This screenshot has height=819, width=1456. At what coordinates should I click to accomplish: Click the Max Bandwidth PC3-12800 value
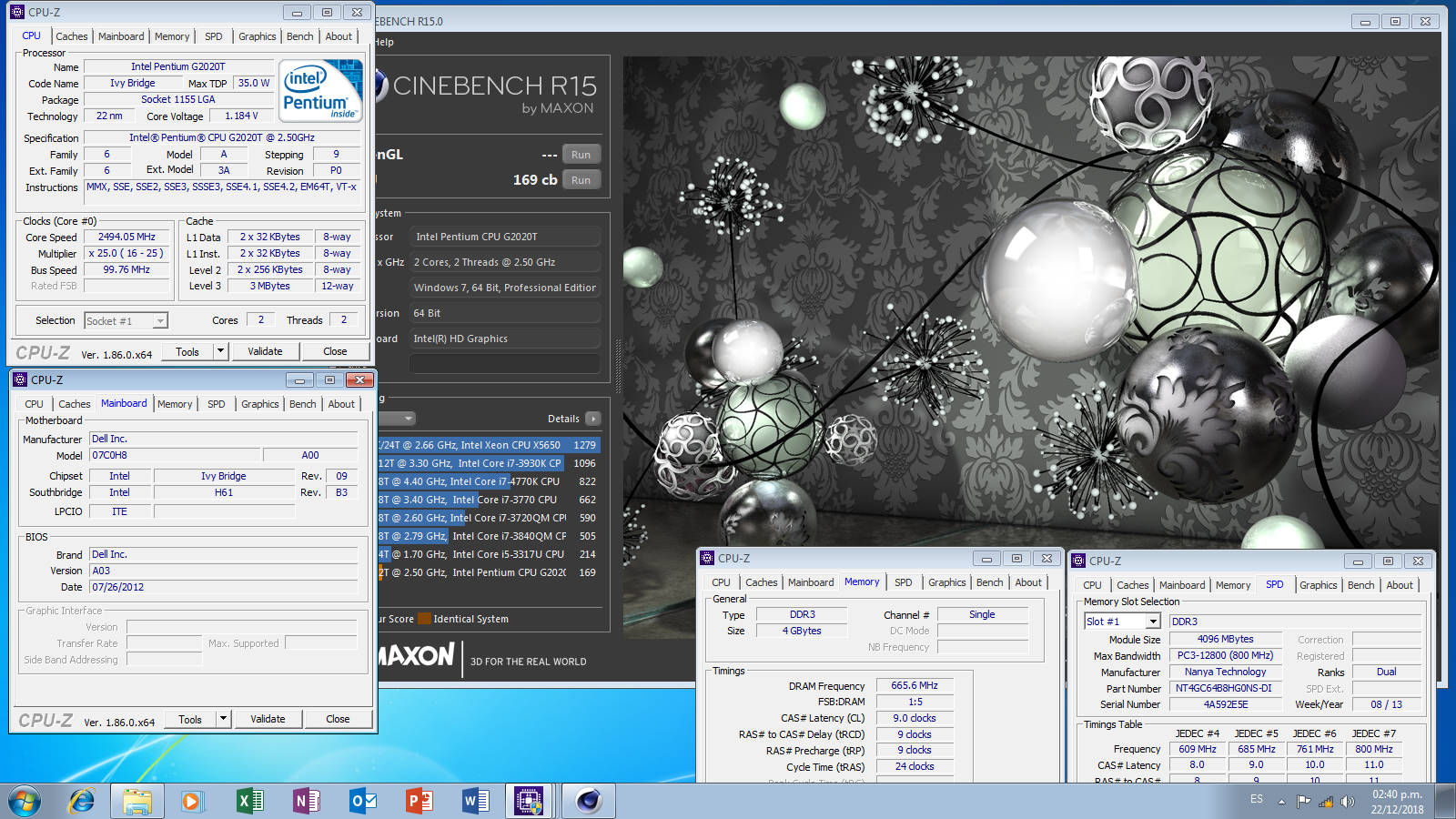pyautogui.click(x=1225, y=655)
